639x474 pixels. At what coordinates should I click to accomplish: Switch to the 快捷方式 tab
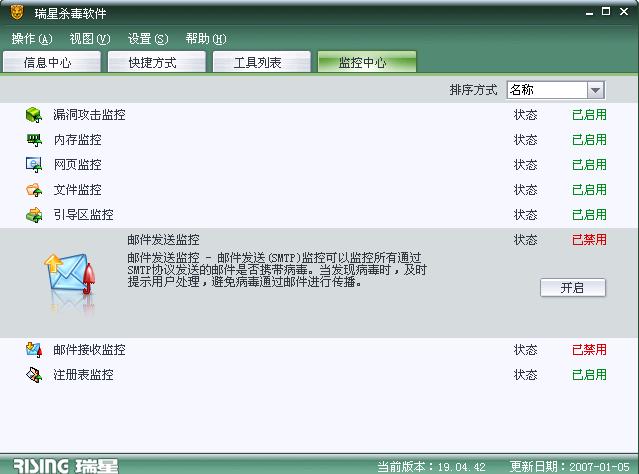[156, 62]
